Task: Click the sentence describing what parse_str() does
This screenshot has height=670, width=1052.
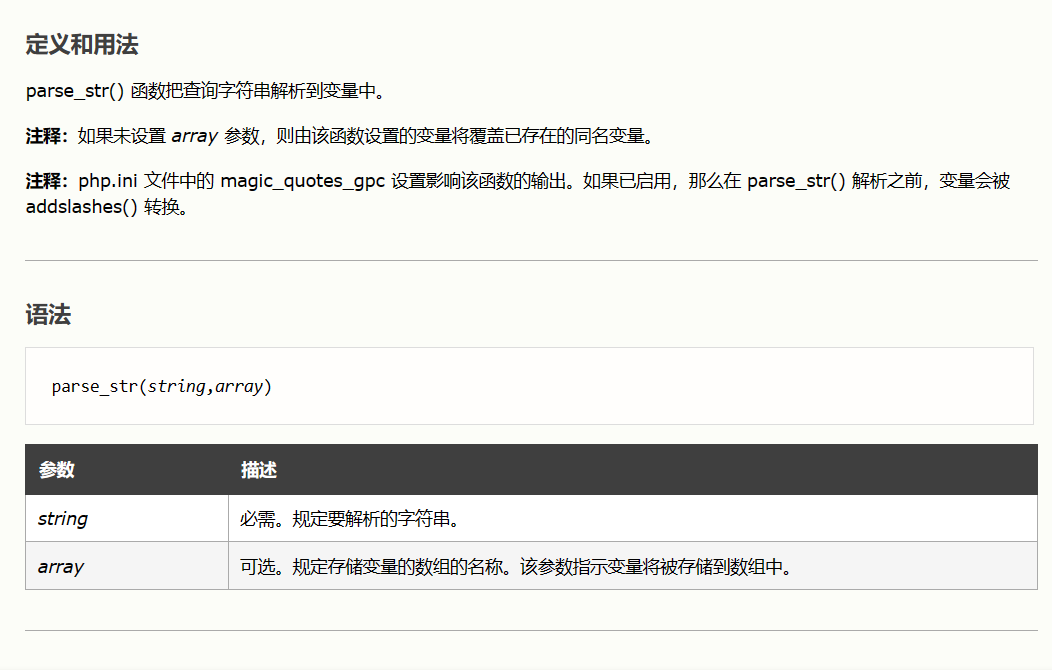Action: pyautogui.click(x=205, y=91)
